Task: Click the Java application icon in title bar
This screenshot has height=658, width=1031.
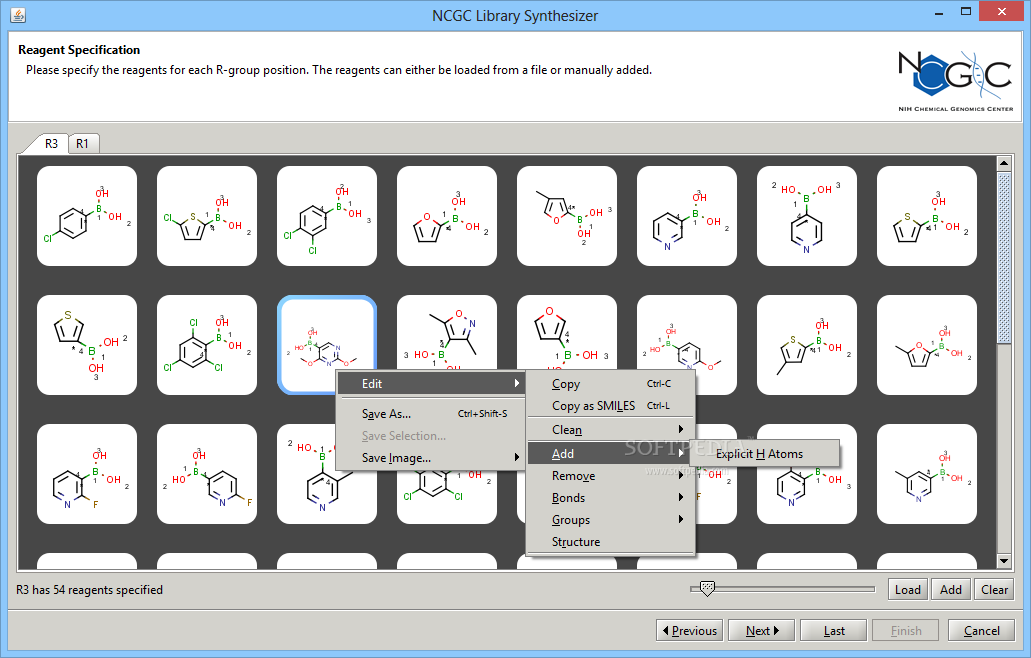Action: tap(18, 14)
